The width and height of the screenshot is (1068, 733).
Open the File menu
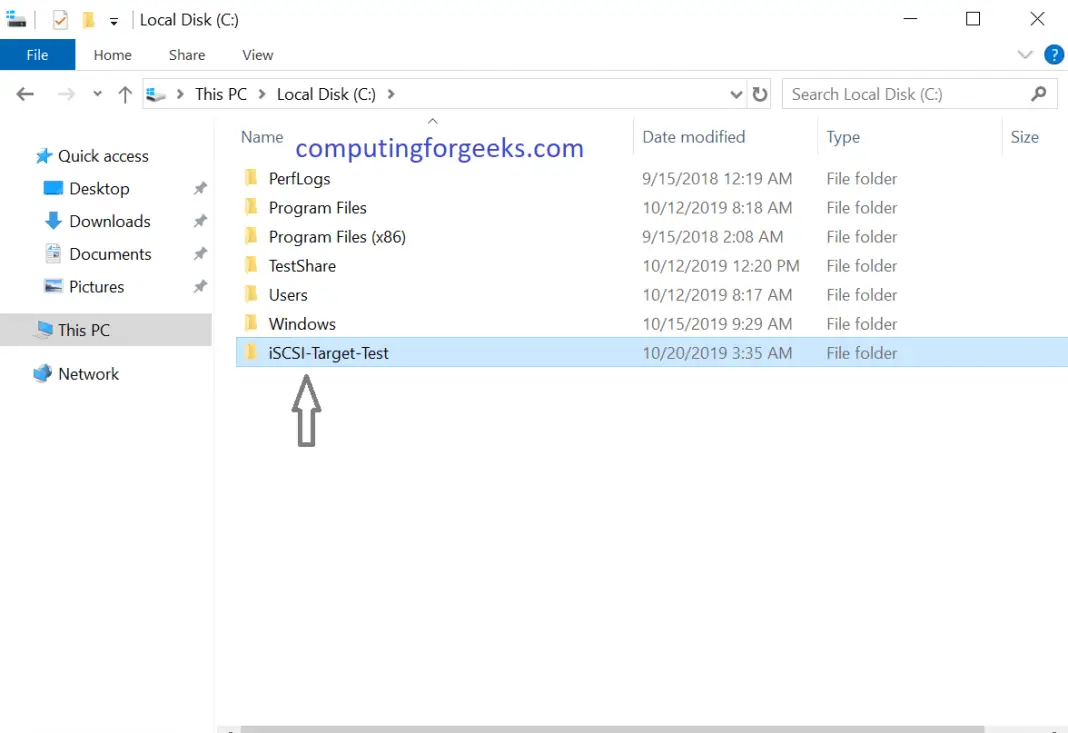(37, 55)
